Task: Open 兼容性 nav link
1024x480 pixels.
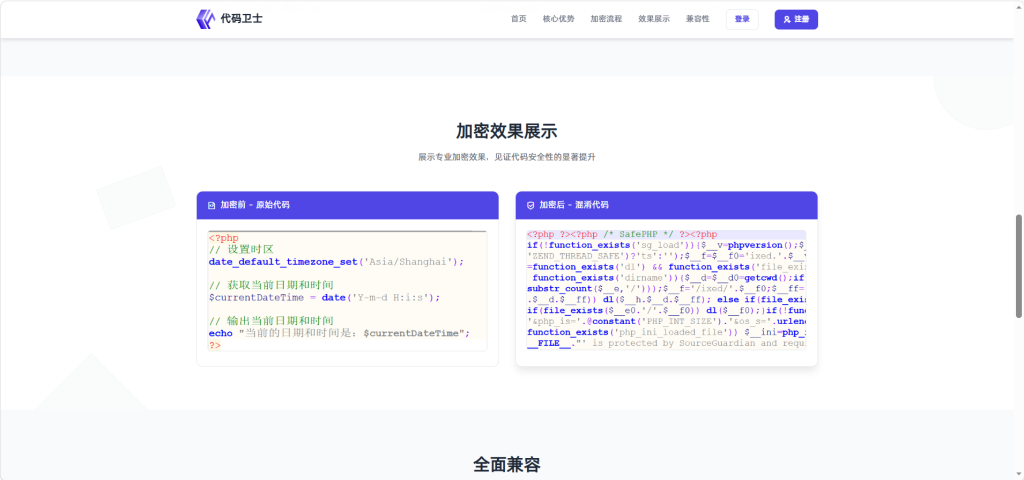Action: click(x=697, y=19)
